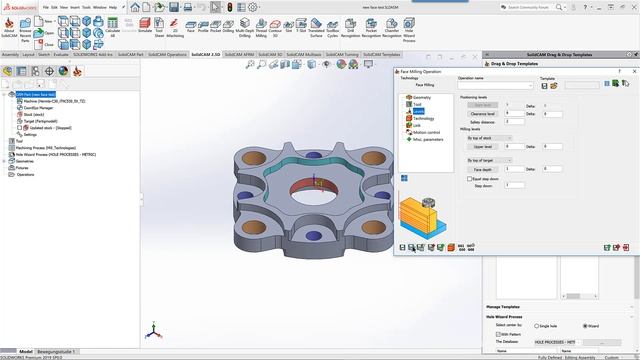Switch to the Evaluate tab
The width and height of the screenshot is (640, 360).
tap(61, 55)
